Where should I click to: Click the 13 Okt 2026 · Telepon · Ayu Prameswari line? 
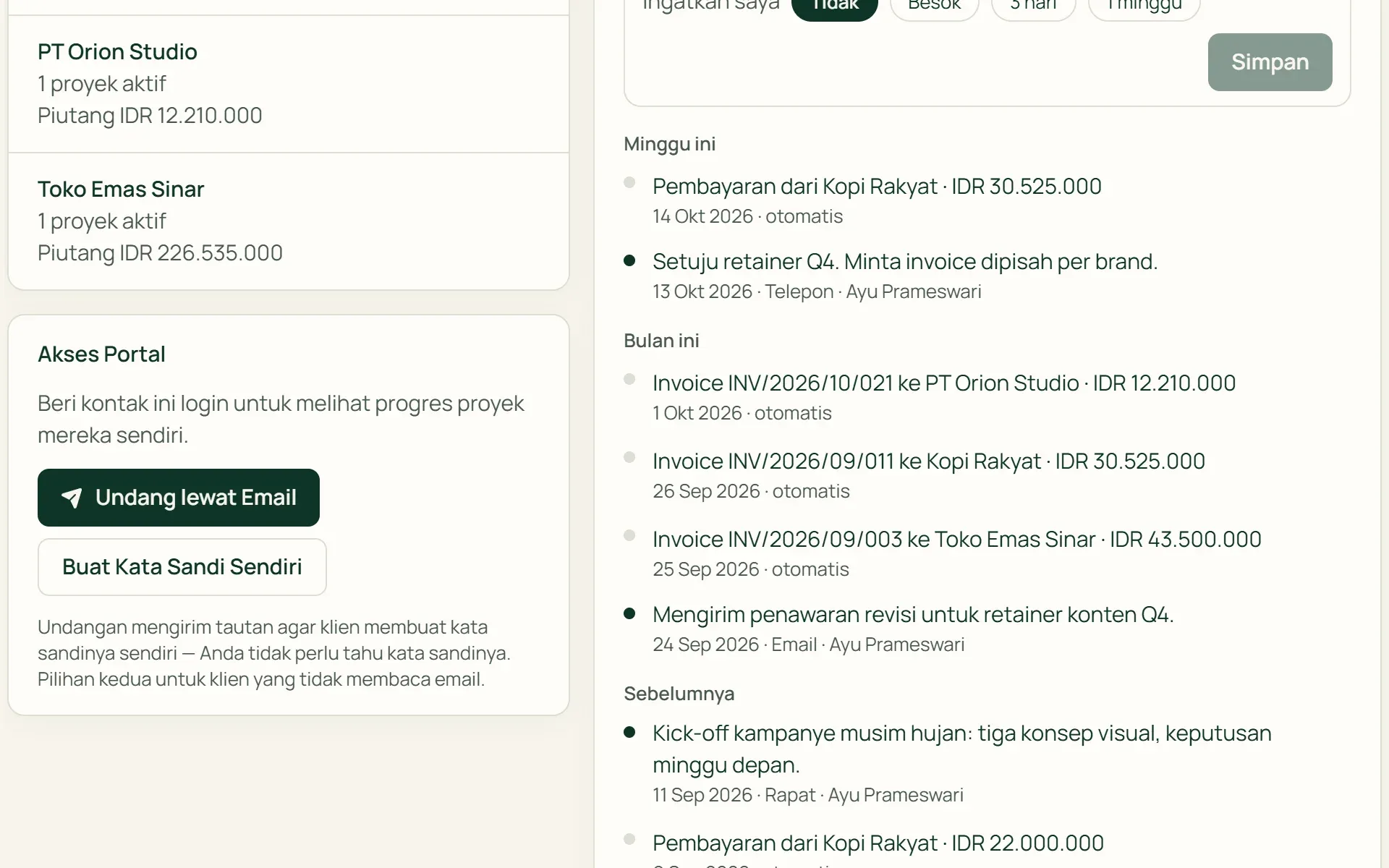(817, 292)
